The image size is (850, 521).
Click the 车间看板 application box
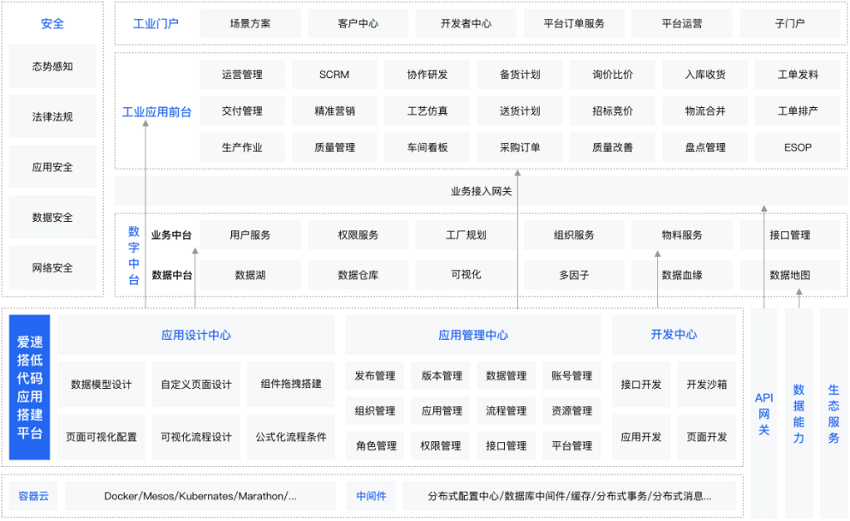pos(427,147)
